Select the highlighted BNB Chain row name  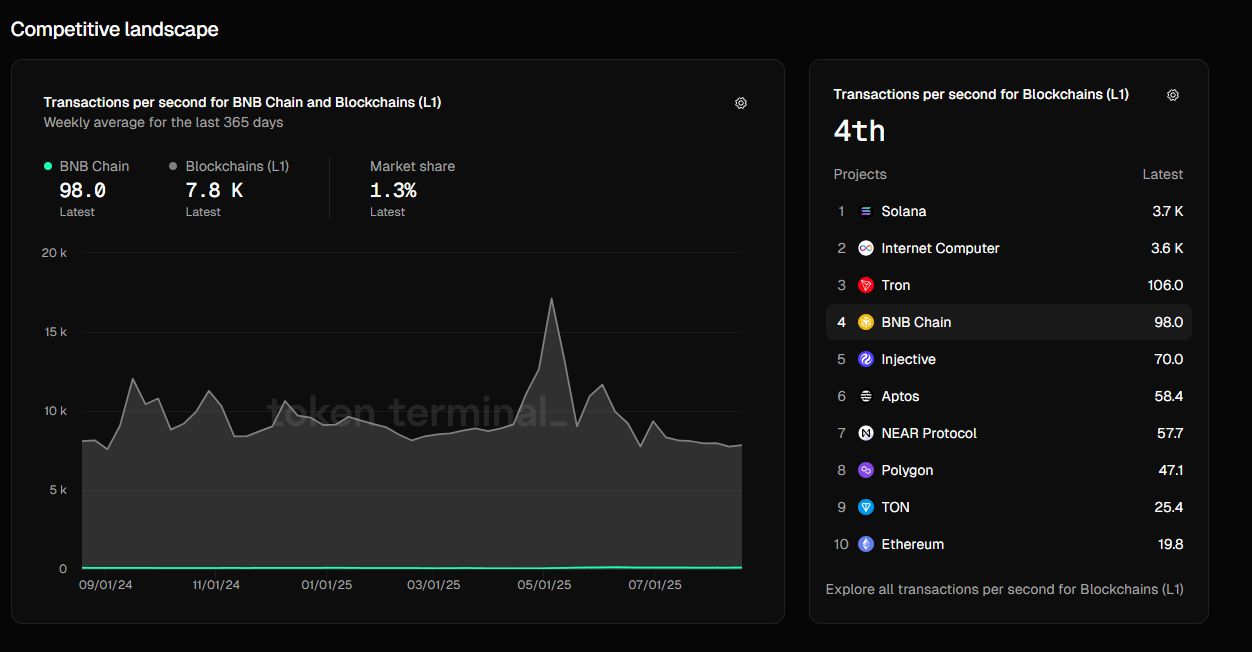917,322
